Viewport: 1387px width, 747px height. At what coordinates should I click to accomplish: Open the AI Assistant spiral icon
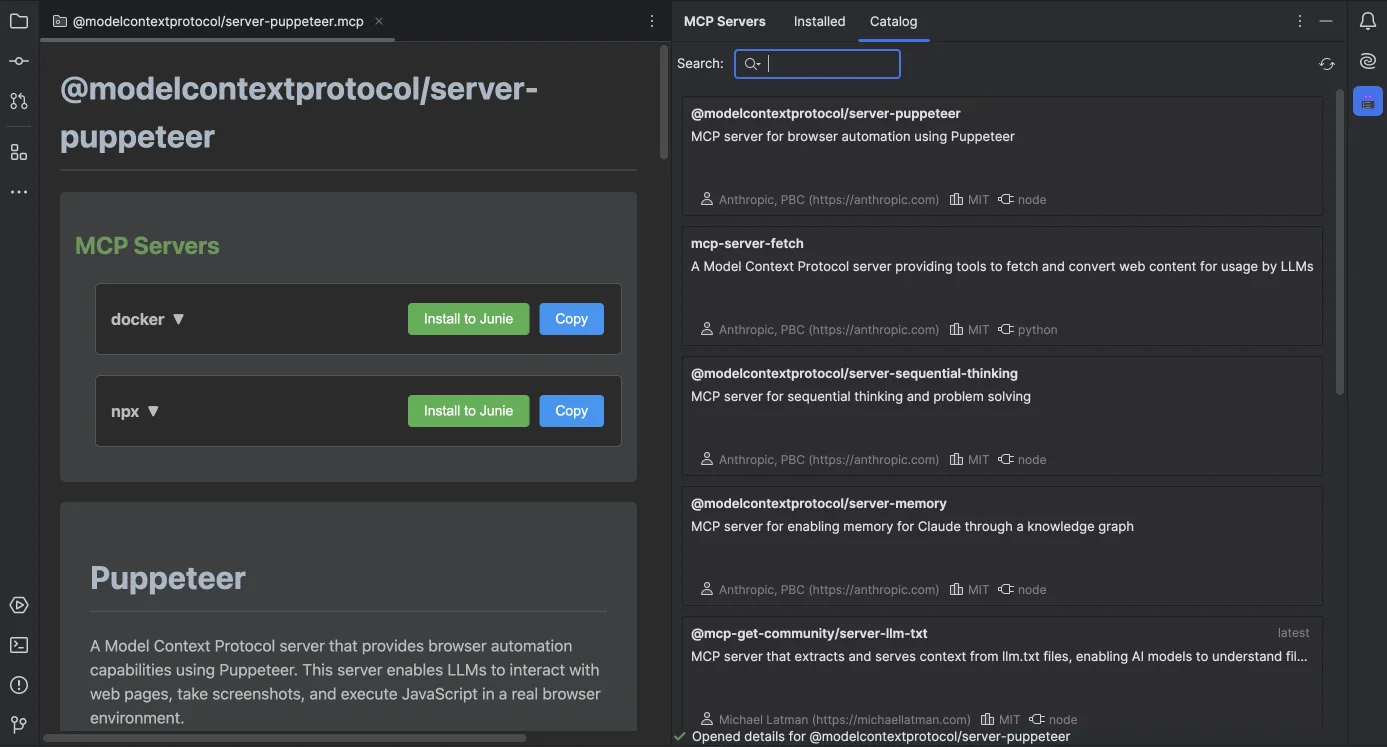(x=1368, y=61)
